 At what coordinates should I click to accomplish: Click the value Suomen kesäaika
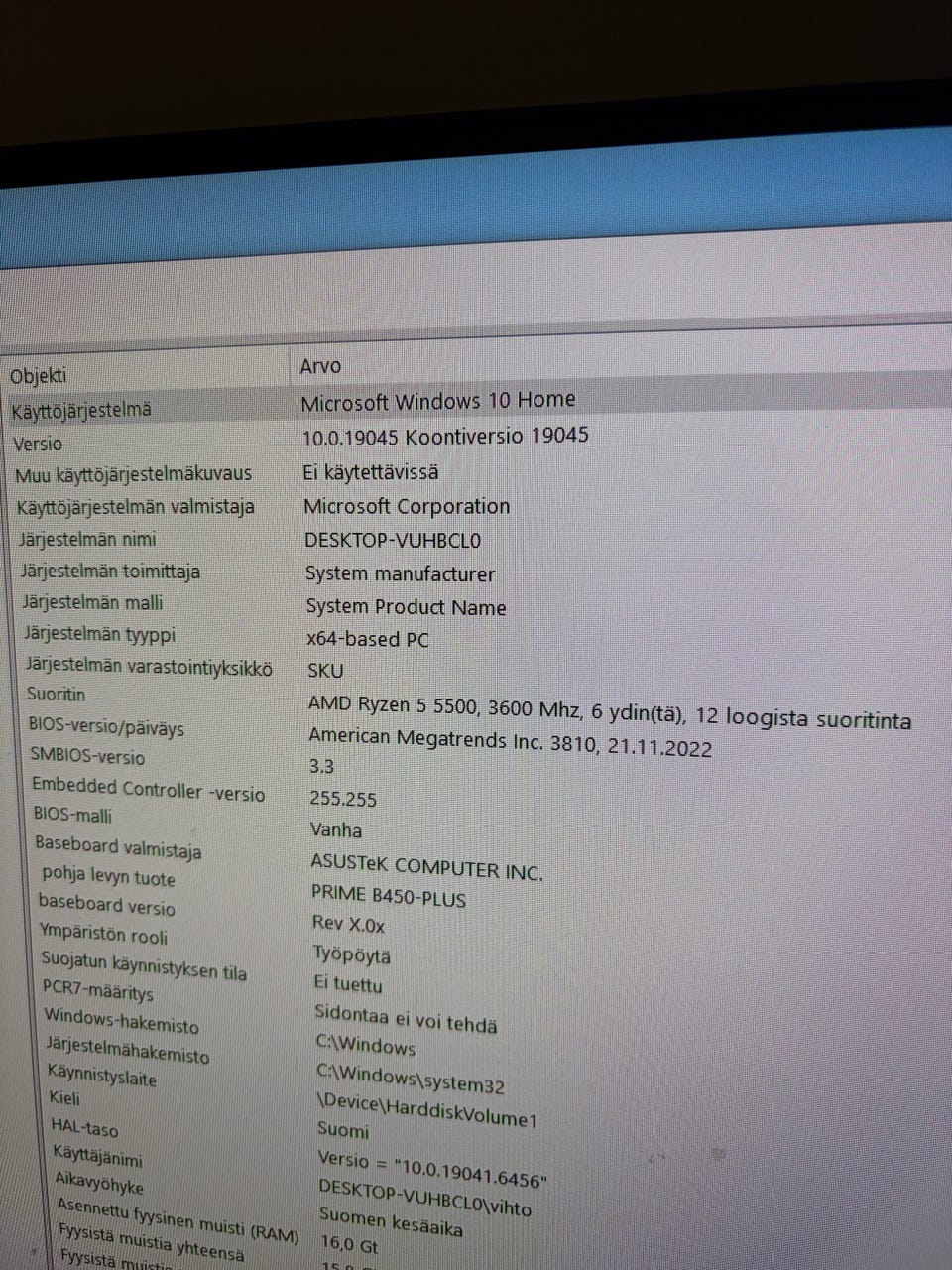391,1221
